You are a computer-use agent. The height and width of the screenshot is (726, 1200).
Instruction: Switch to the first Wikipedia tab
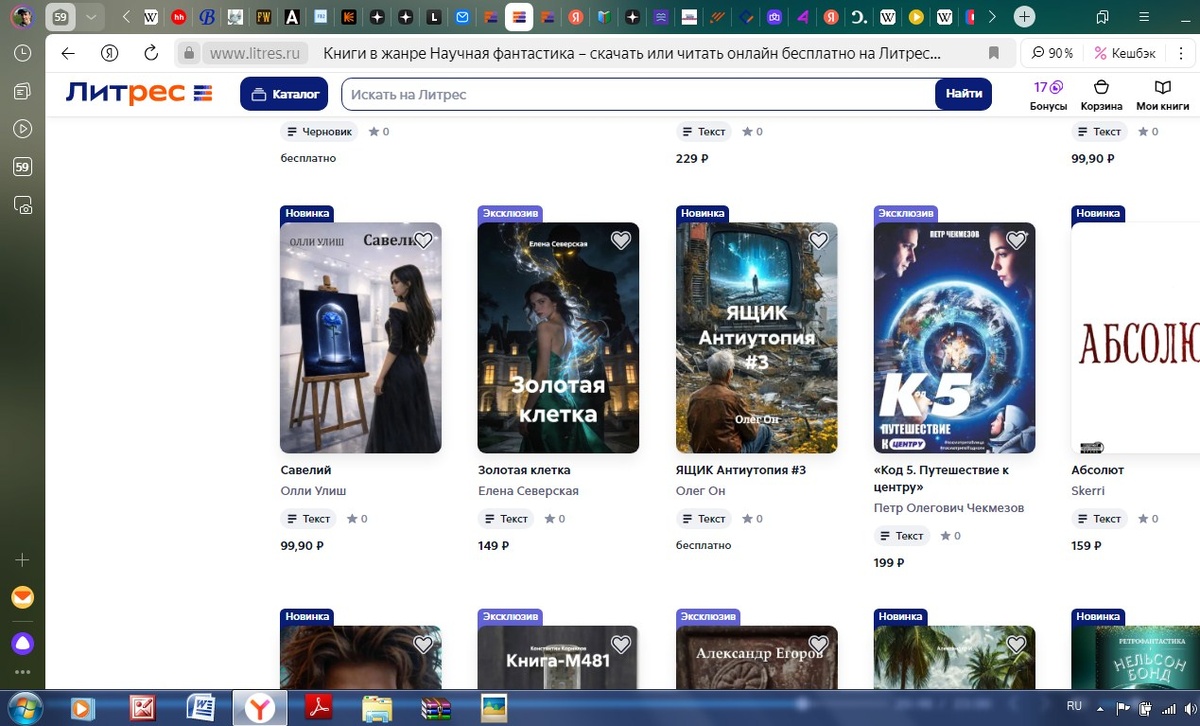[x=151, y=17]
